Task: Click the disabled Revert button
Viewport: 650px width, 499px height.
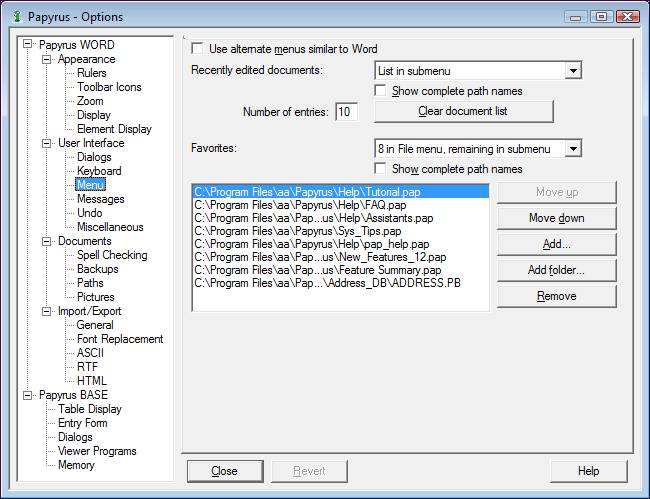Action: (309, 471)
